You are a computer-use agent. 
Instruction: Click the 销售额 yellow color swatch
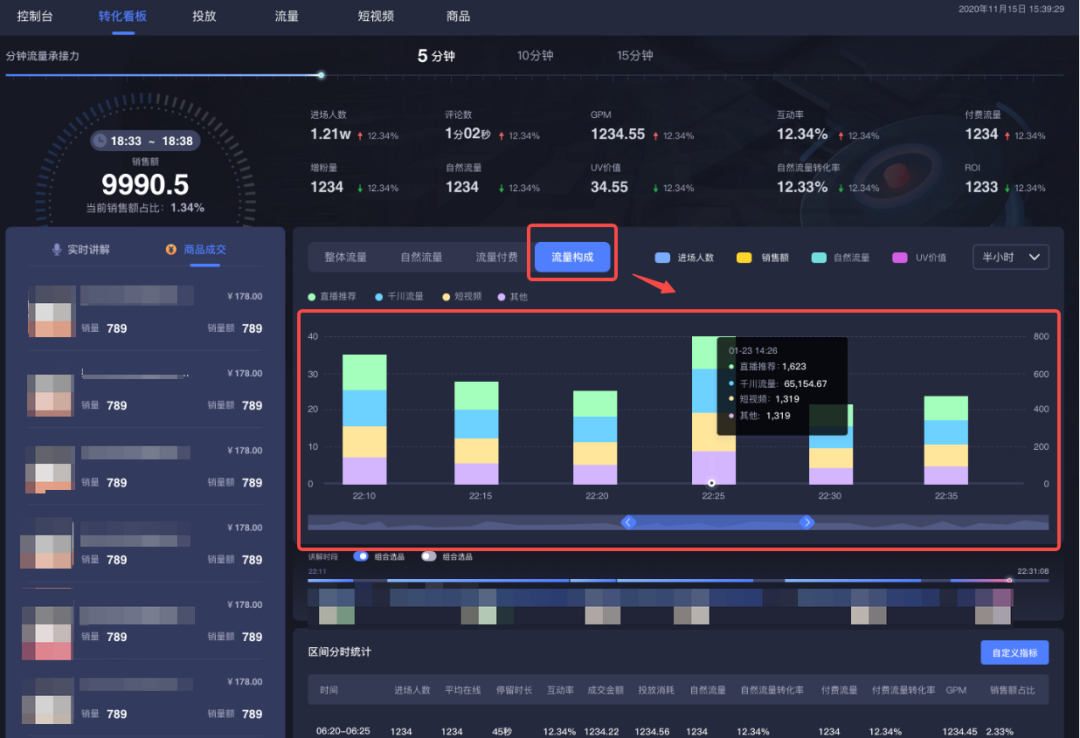coord(744,257)
